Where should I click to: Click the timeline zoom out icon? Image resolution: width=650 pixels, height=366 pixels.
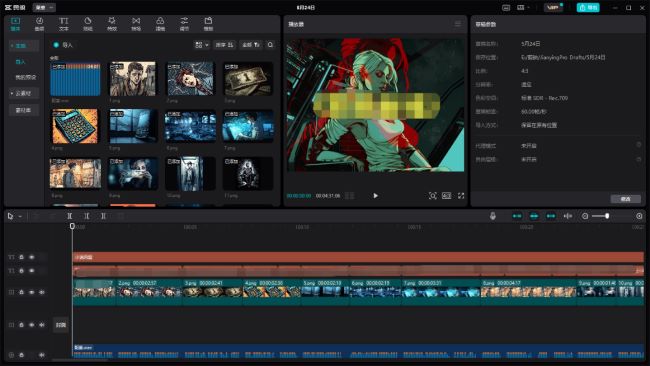(585, 216)
